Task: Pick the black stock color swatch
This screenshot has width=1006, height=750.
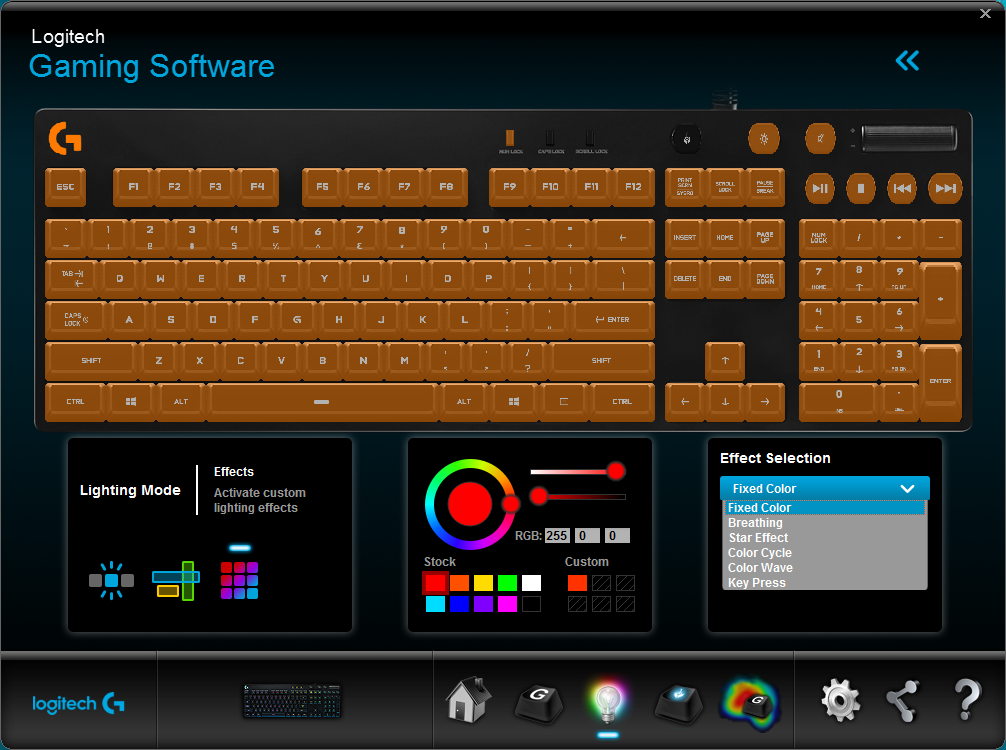Action: pos(531,604)
